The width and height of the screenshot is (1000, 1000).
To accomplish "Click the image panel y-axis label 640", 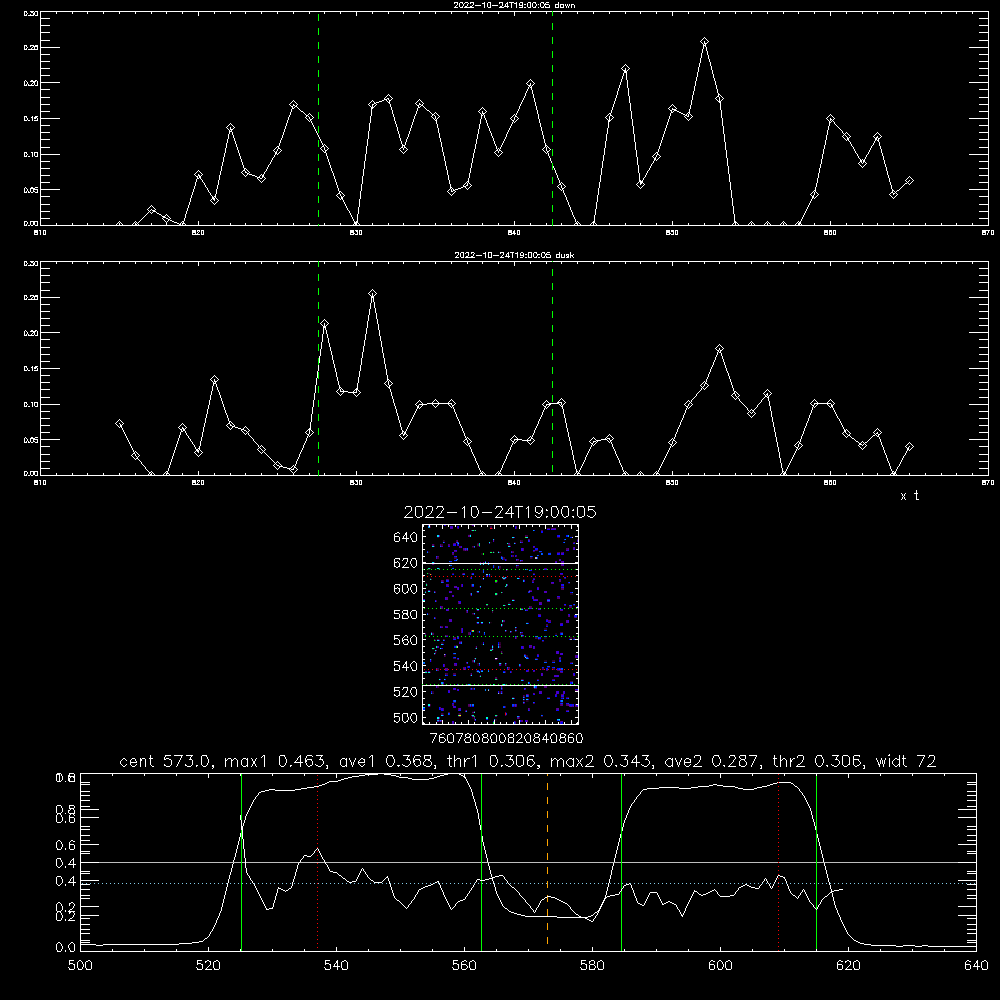I will [x=406, y=538].
